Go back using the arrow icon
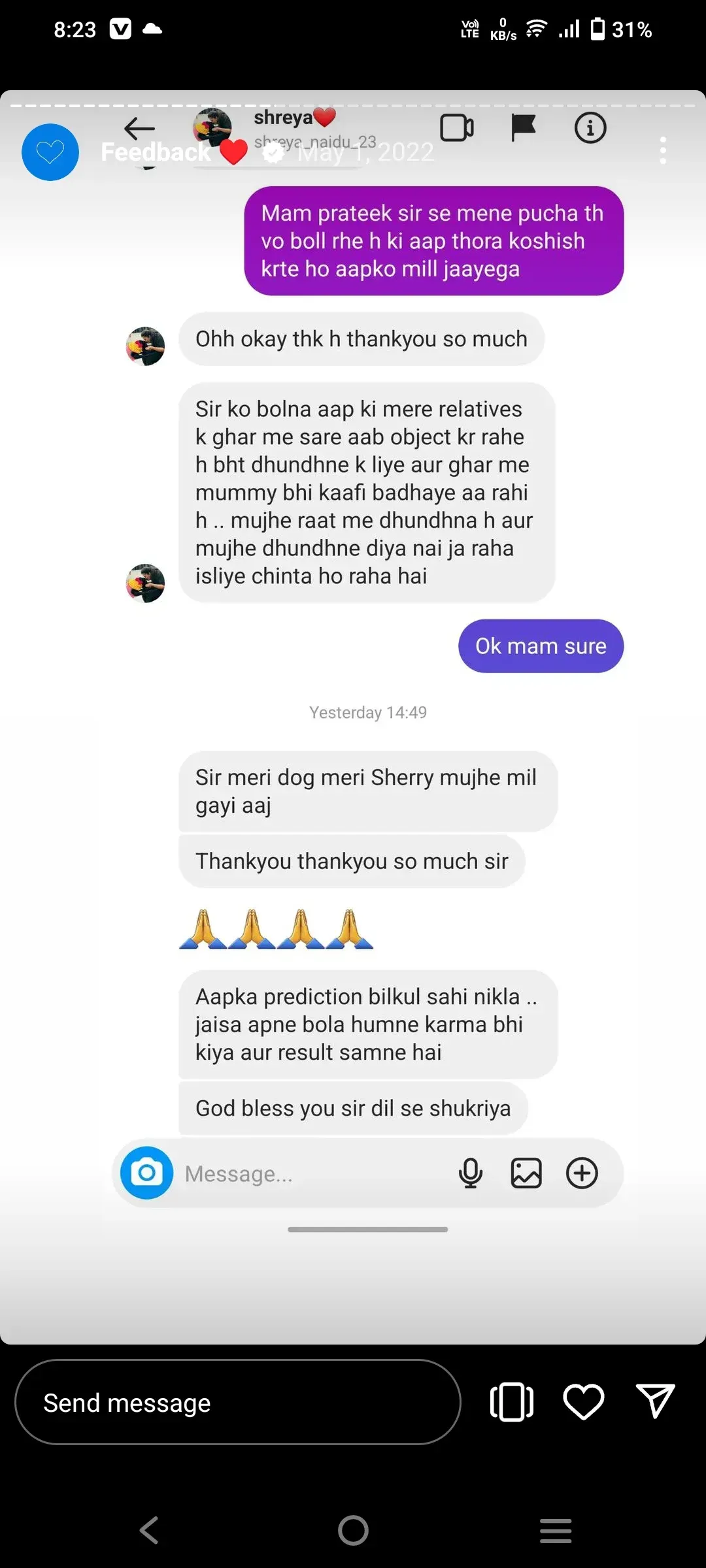706x1568 pixels. tap(139, 129)
